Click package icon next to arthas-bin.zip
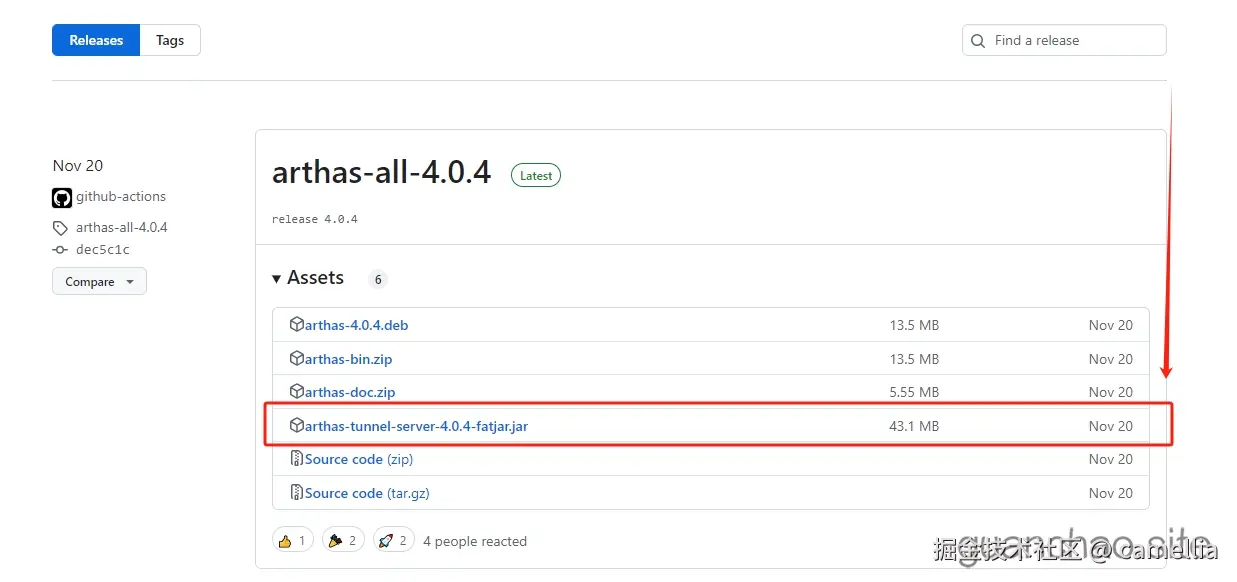This screenshot has width=1237, height=582. click(x=297, y=358)
